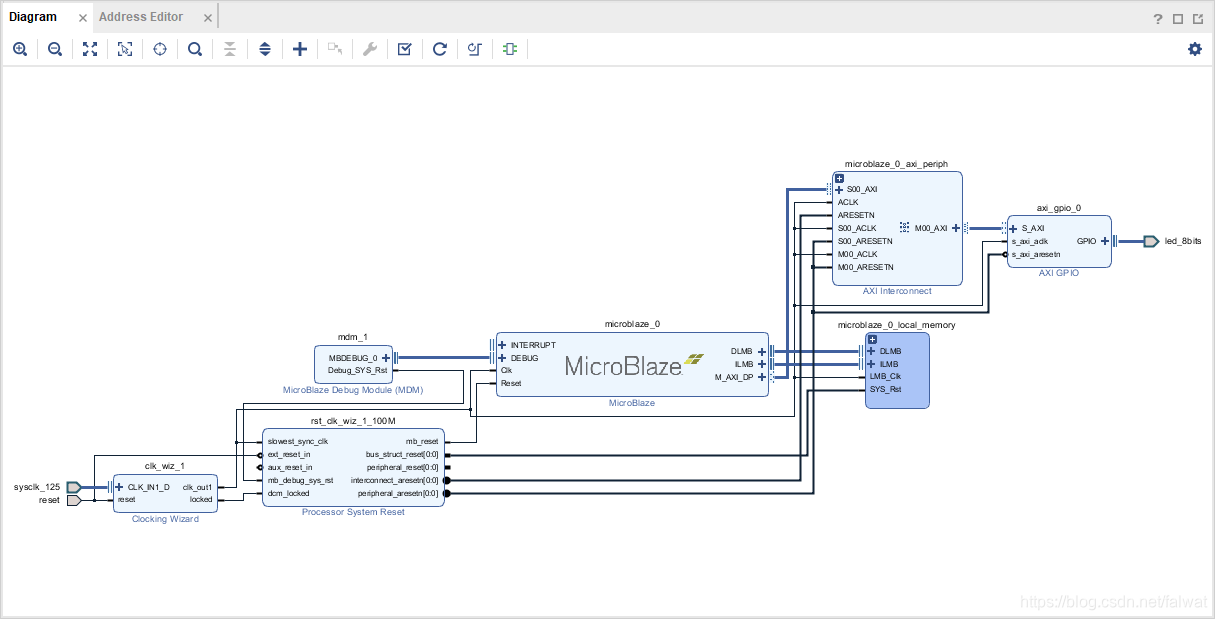Select the Processor System Reset label
The width and height of the screenshot is (1217, 620).
353,511
